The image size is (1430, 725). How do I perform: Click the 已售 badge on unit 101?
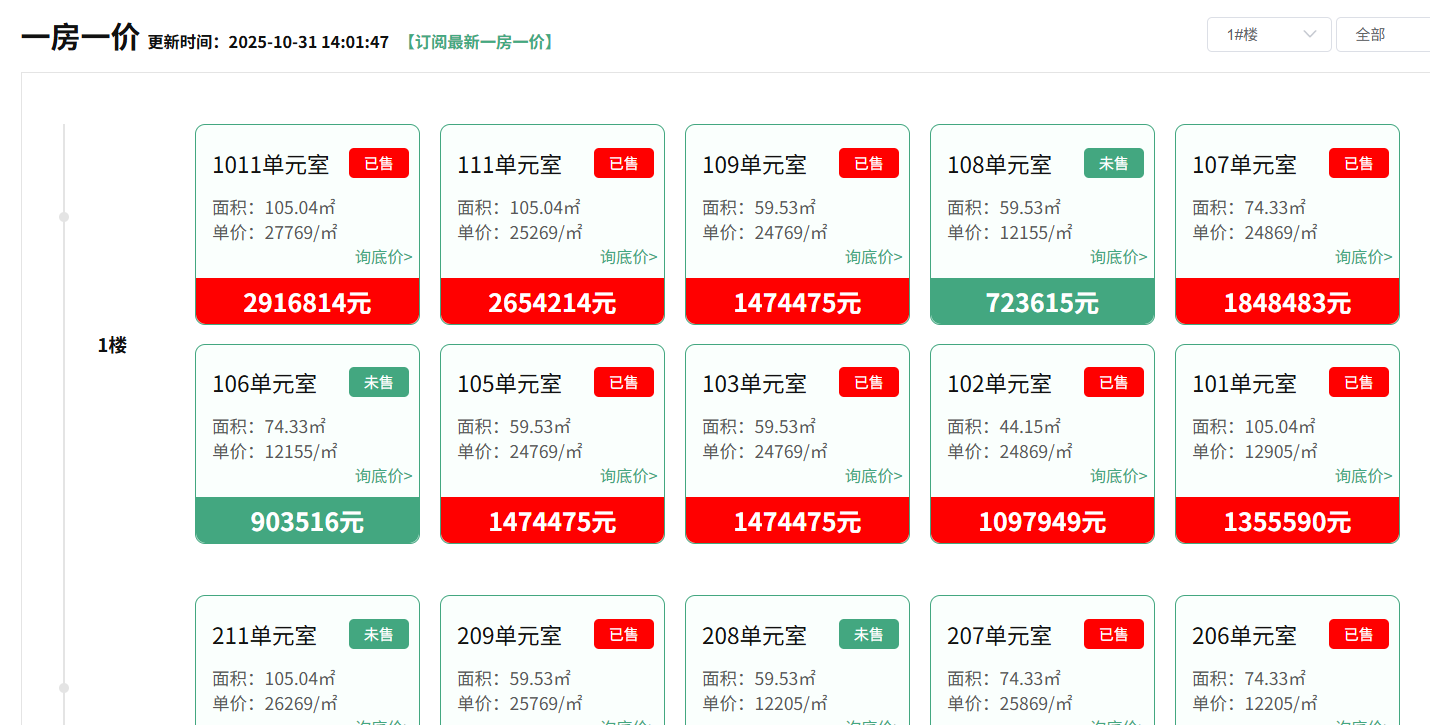coord(1358,382)
